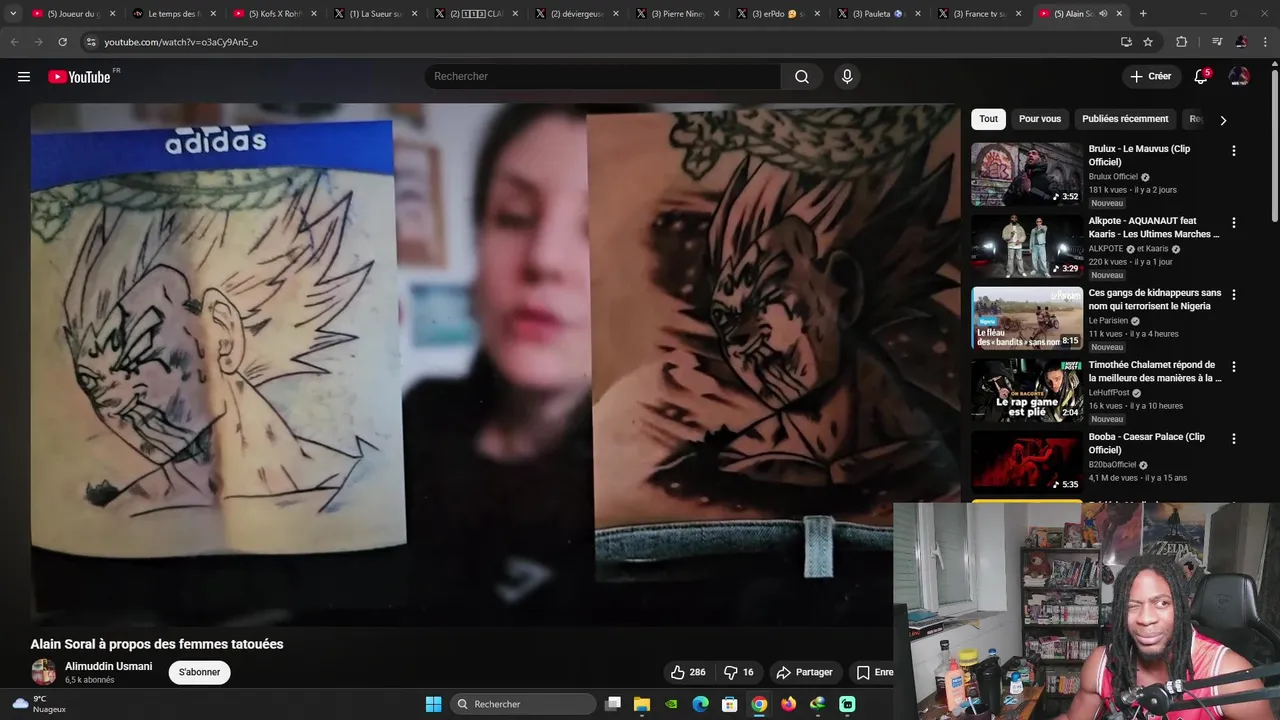The height and width of the screenshot is (720, 1280).
Task: Click the main video player area
Action: (x=495, y=365)
